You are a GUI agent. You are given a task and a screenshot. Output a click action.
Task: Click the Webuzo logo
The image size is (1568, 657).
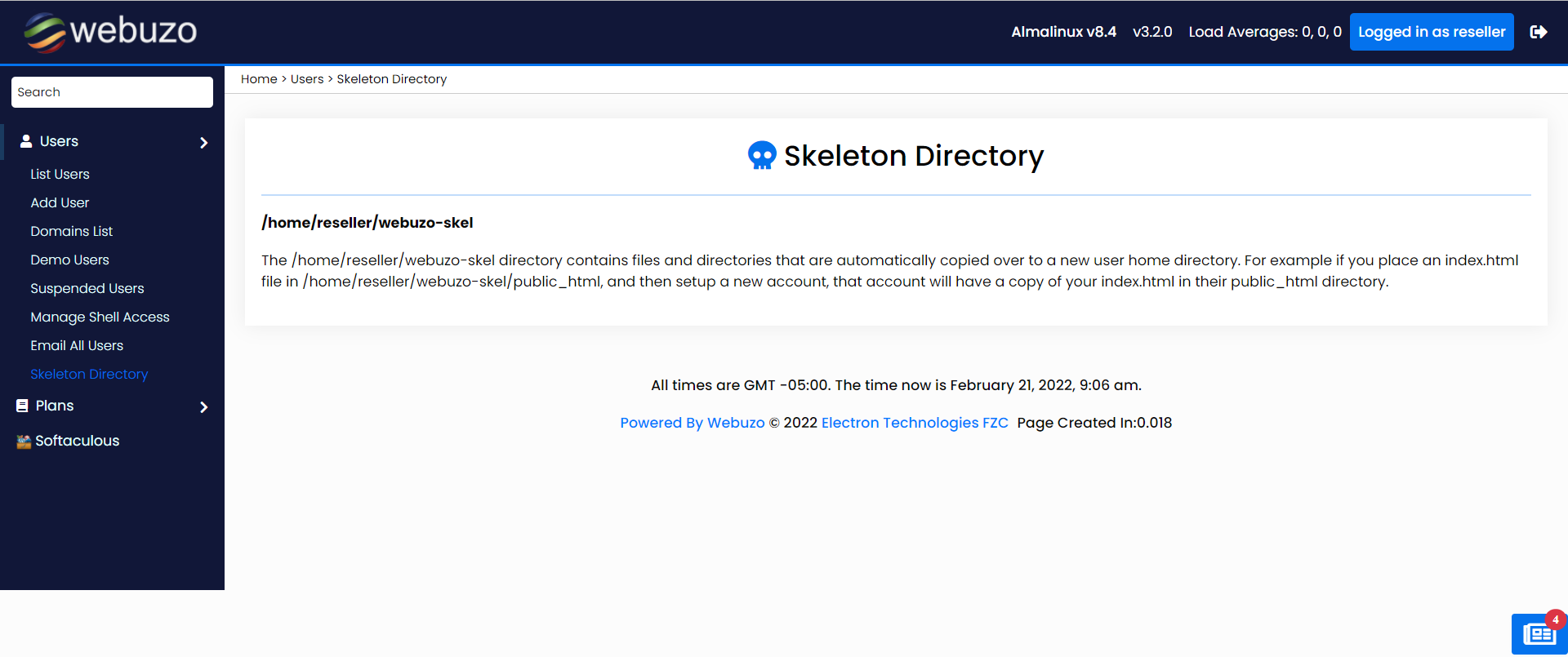click(x=110, y=32)
